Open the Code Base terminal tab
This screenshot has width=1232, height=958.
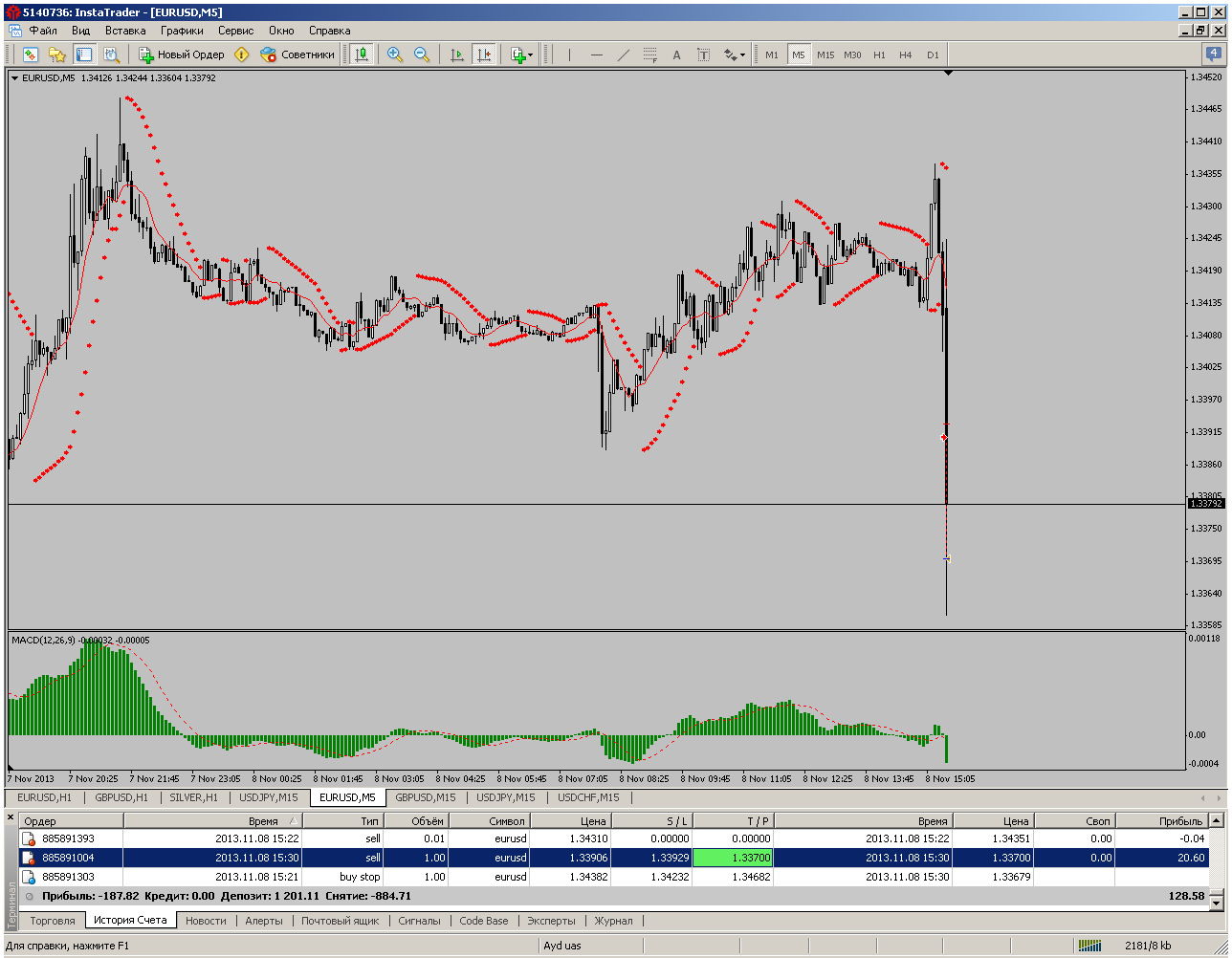point(484,921)
